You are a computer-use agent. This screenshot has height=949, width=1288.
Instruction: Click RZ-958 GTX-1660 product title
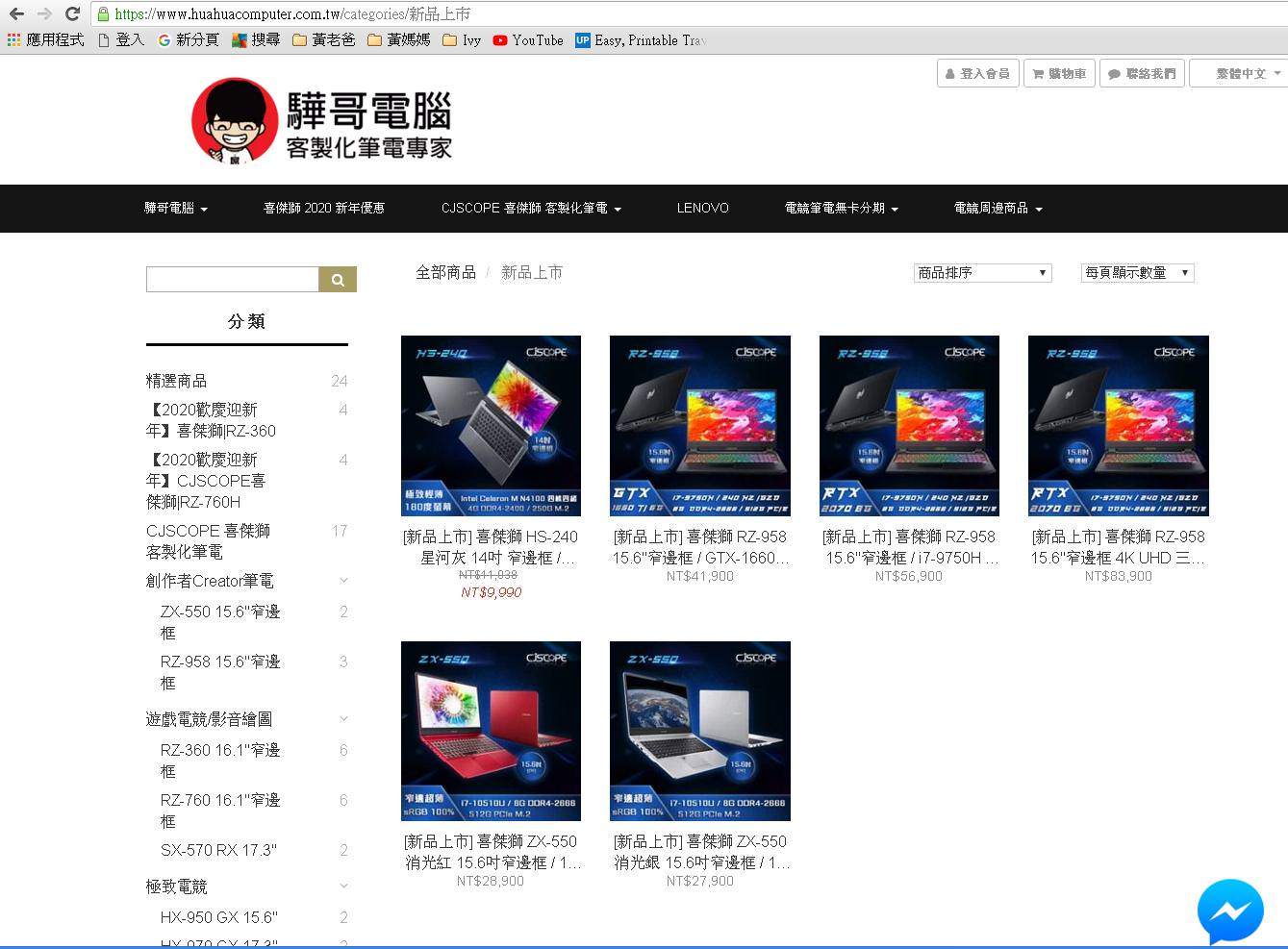(x=700, y=547)
